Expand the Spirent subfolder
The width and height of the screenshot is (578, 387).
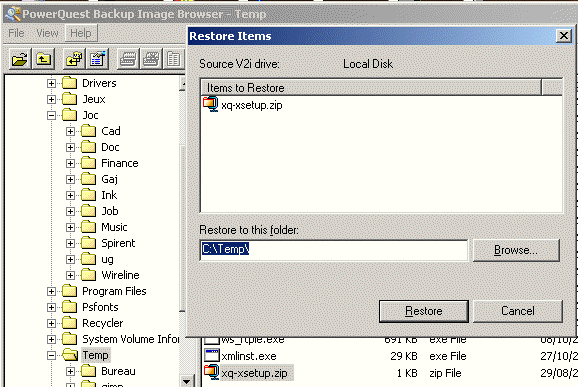[x=70, y=244]
